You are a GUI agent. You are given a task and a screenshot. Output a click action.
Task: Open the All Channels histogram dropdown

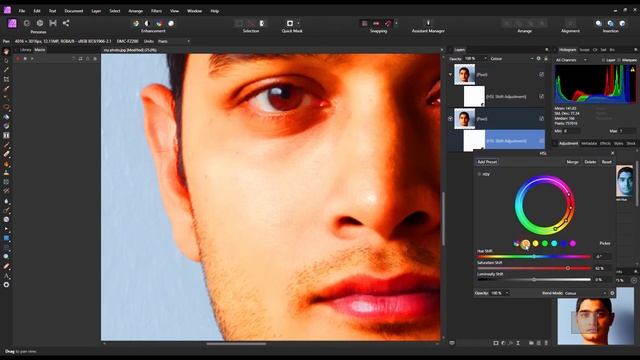coord(571,60)
